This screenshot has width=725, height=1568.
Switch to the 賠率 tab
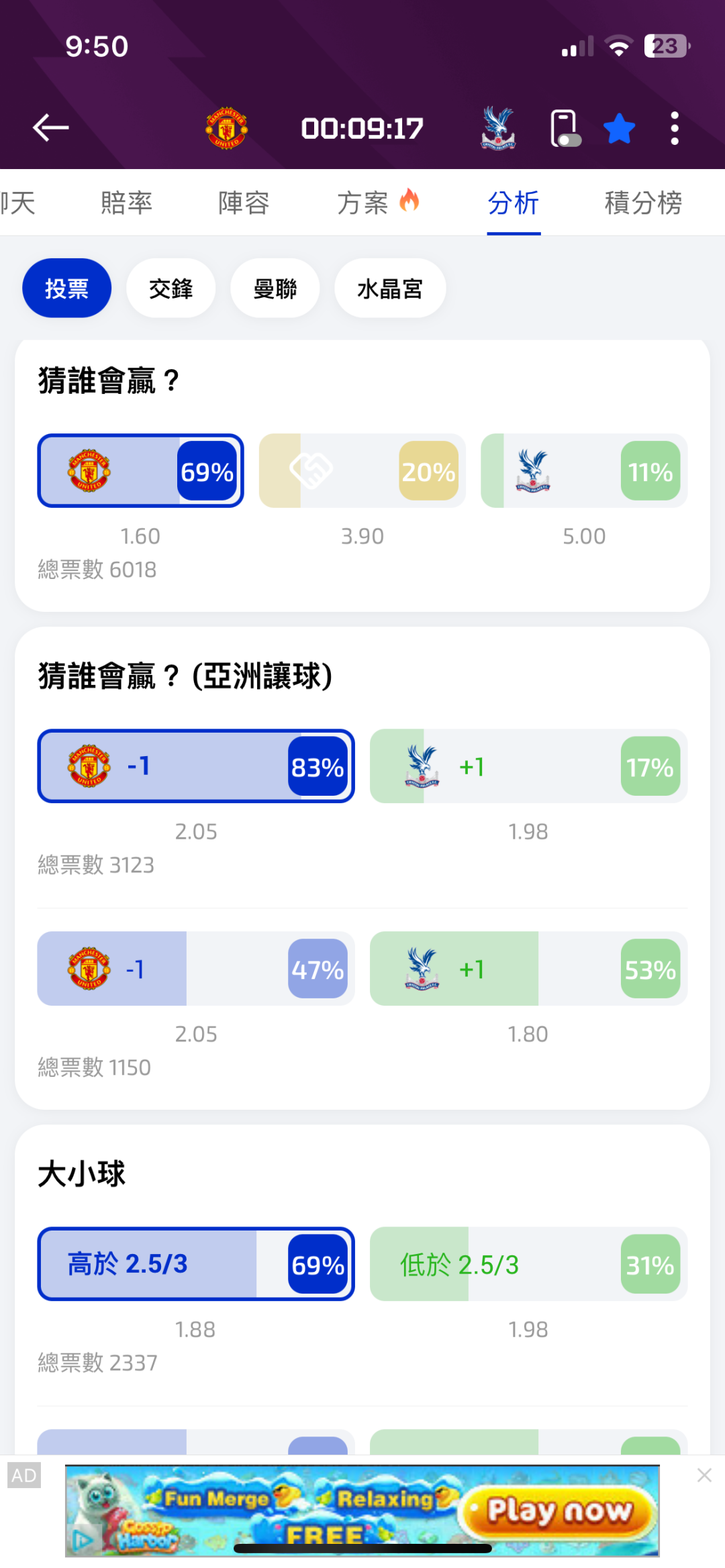pos(126,203)
